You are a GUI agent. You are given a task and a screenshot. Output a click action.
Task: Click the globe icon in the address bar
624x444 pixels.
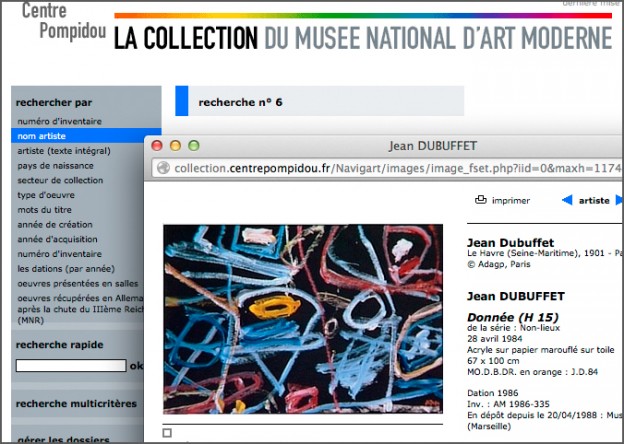pyautogui.click(x=163, y=168)
